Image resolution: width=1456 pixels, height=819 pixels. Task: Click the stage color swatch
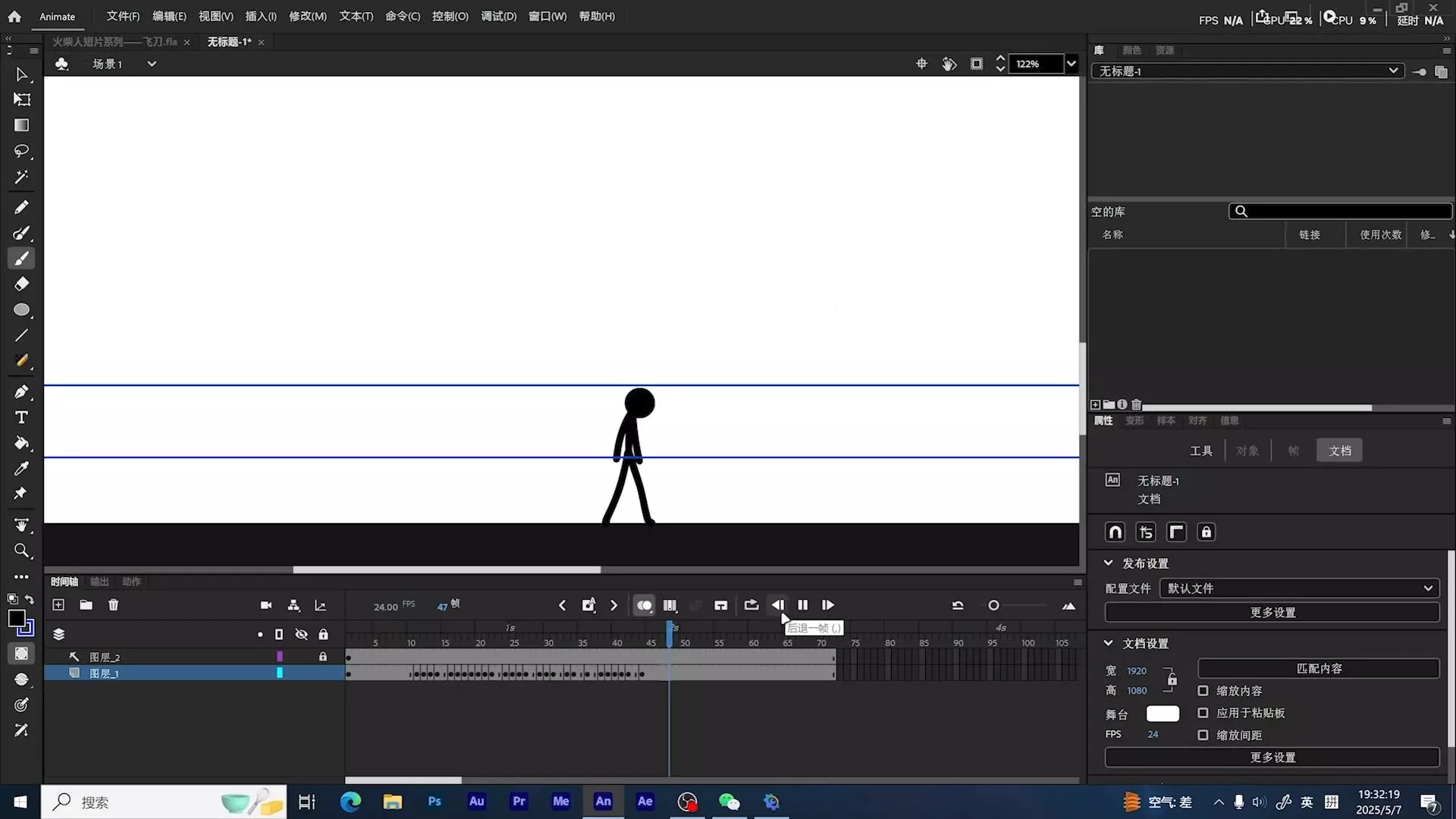(x=1163, y=714)
